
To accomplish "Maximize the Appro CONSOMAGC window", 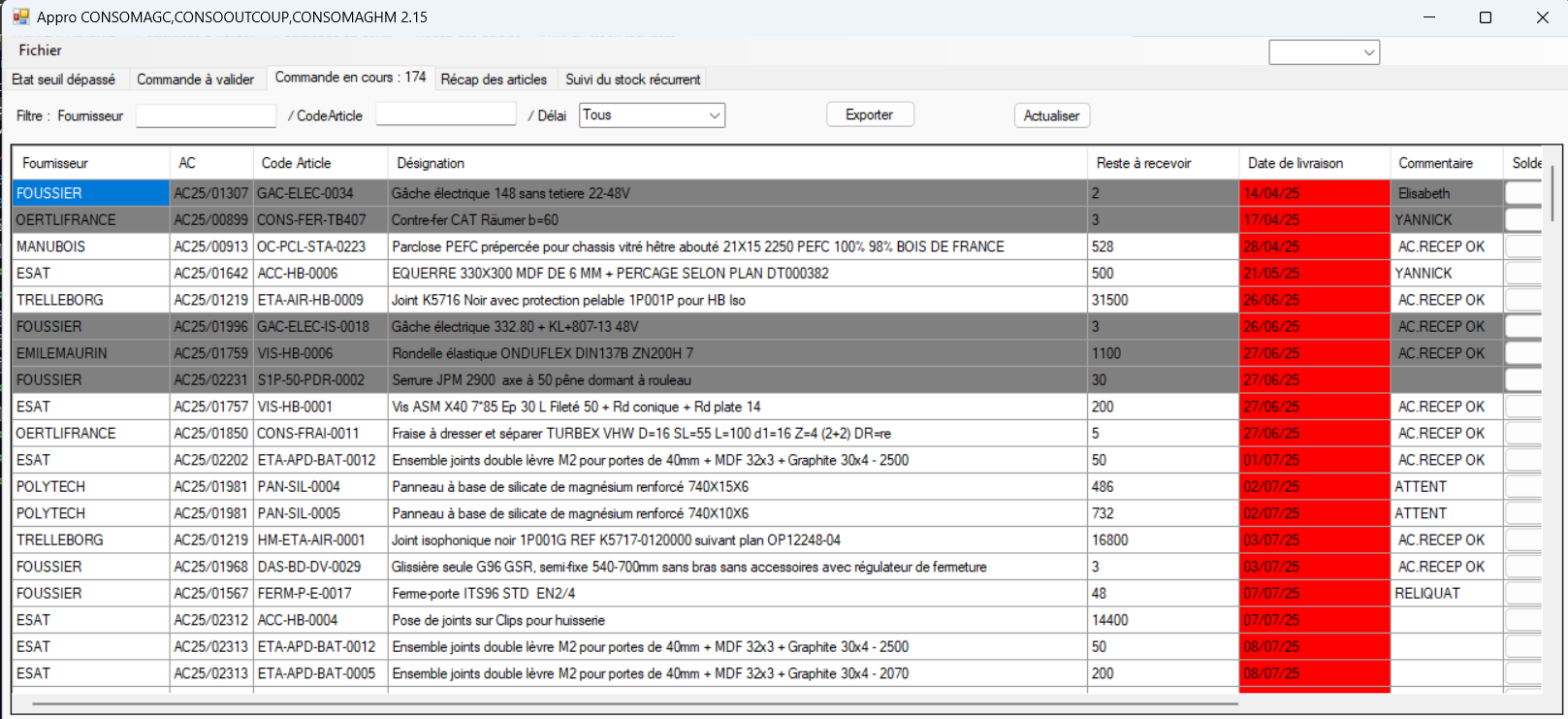I will [x=1485, y=17].
